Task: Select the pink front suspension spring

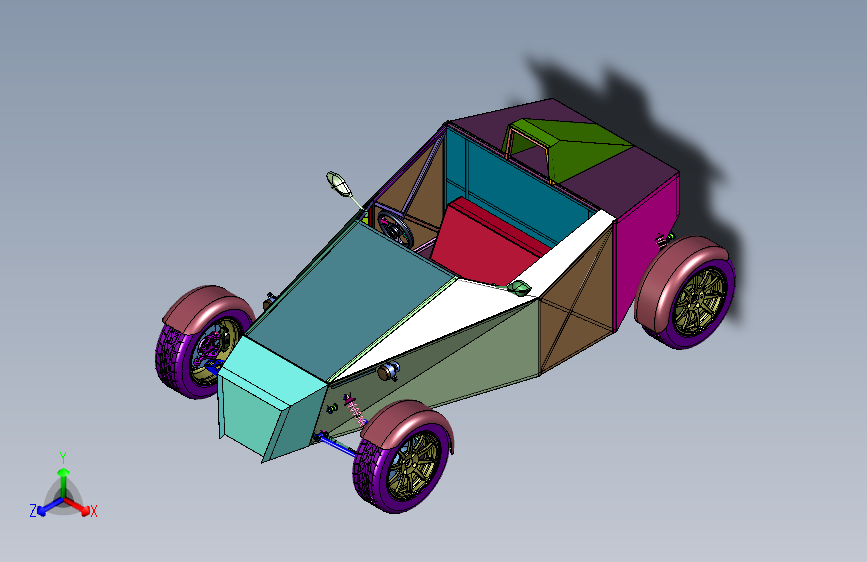Action: pyautogui.click(x=354, y=409)
